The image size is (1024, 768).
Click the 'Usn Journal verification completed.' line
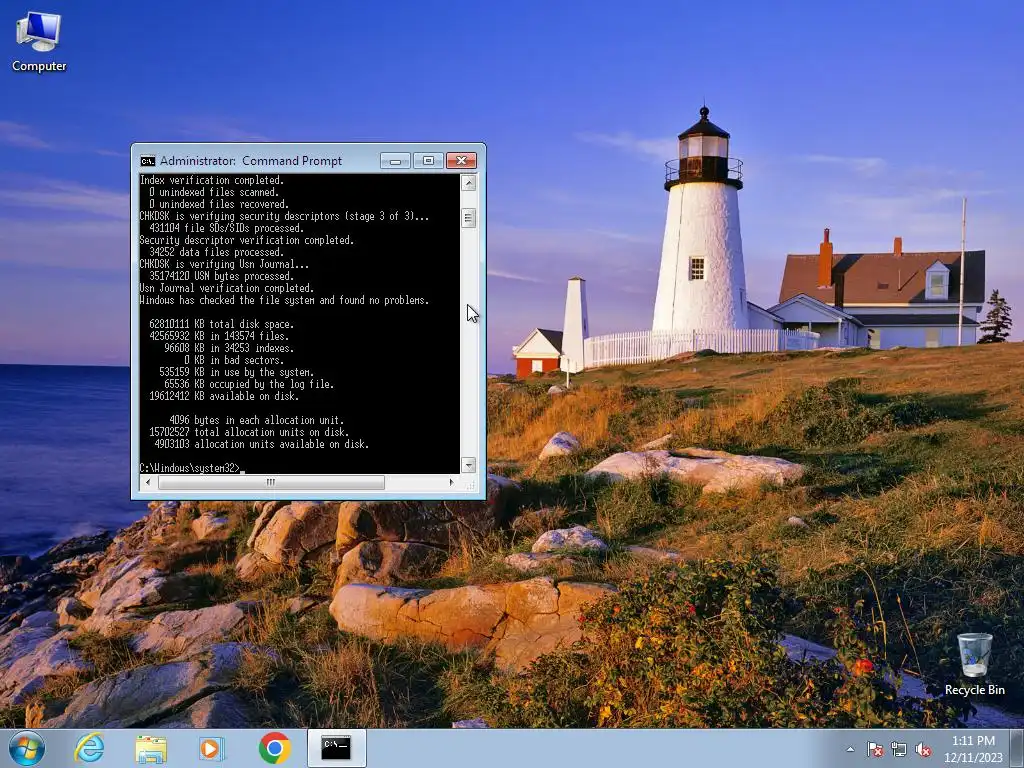(x=227, y=288)
